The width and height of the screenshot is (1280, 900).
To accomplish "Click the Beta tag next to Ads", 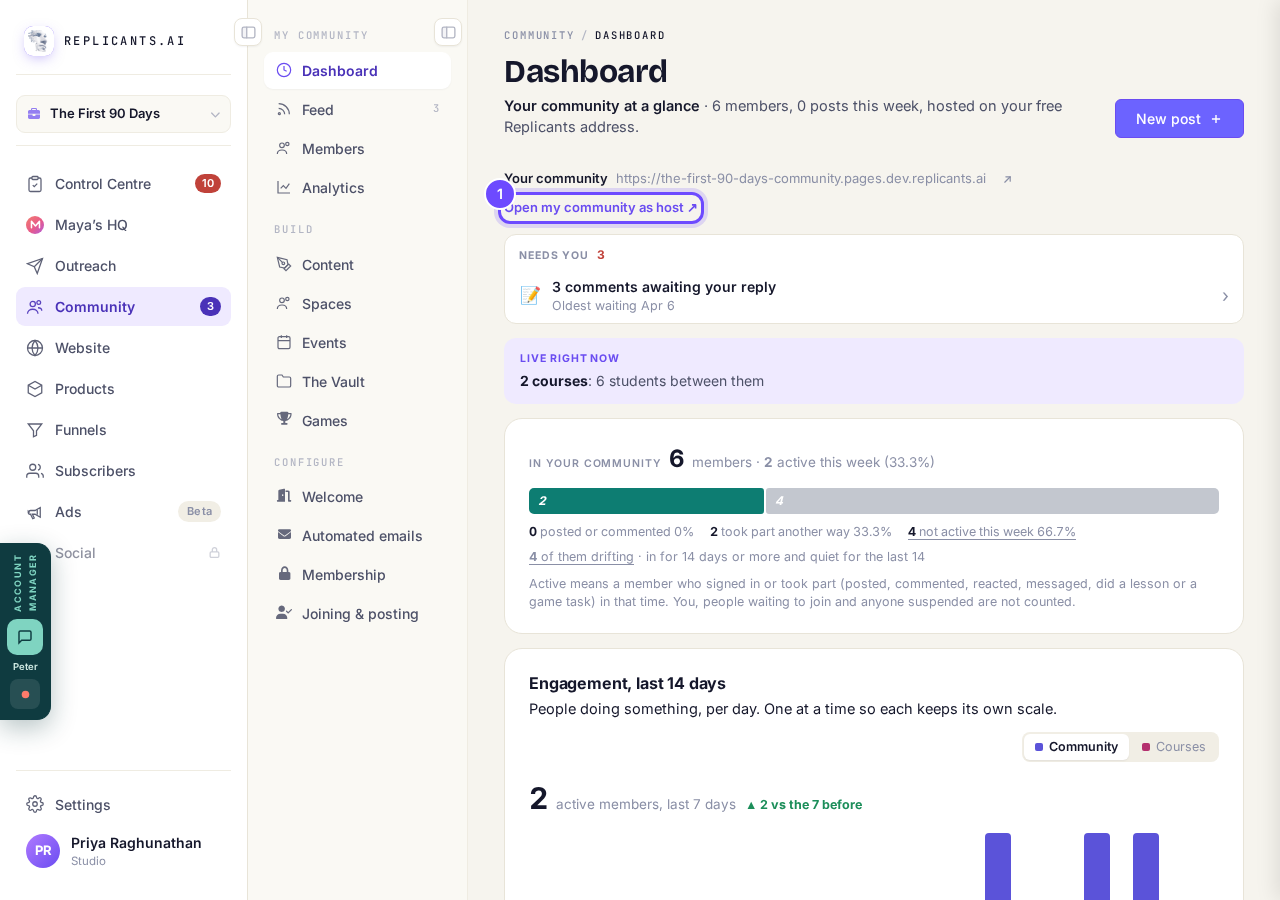I will tap(199, 511).
